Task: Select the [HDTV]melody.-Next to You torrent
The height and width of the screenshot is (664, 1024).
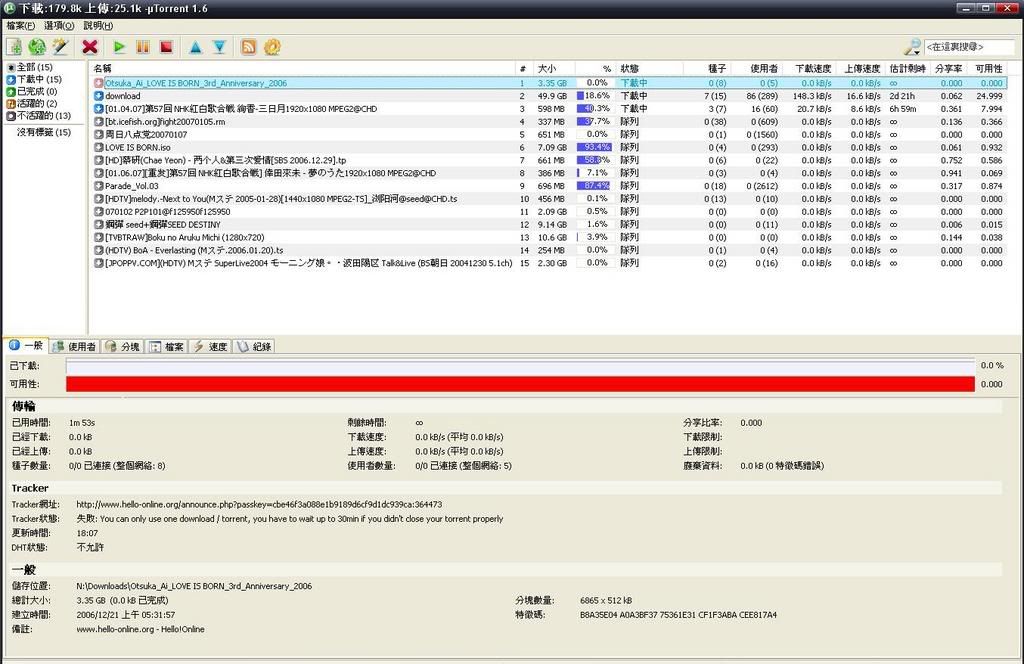Action: point(549,198)
